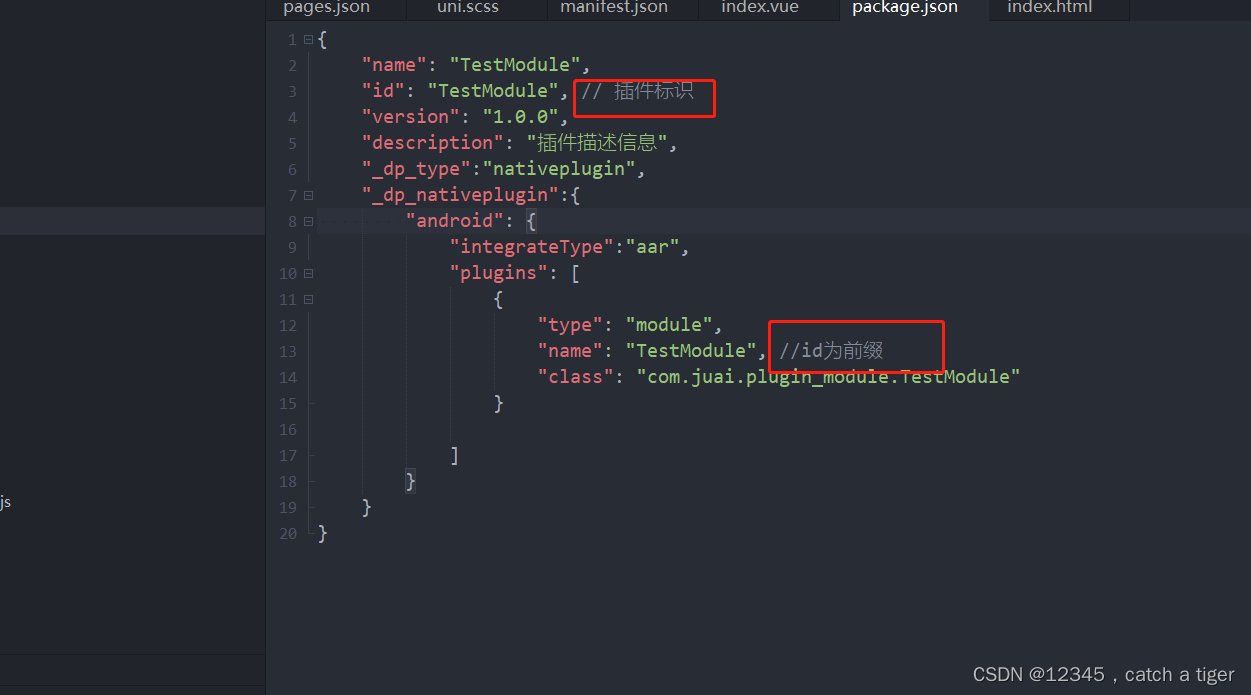Click the "nativeplugin" value on line 6
This screenshot has height=695, width=1251.
[x=559, y=170]
